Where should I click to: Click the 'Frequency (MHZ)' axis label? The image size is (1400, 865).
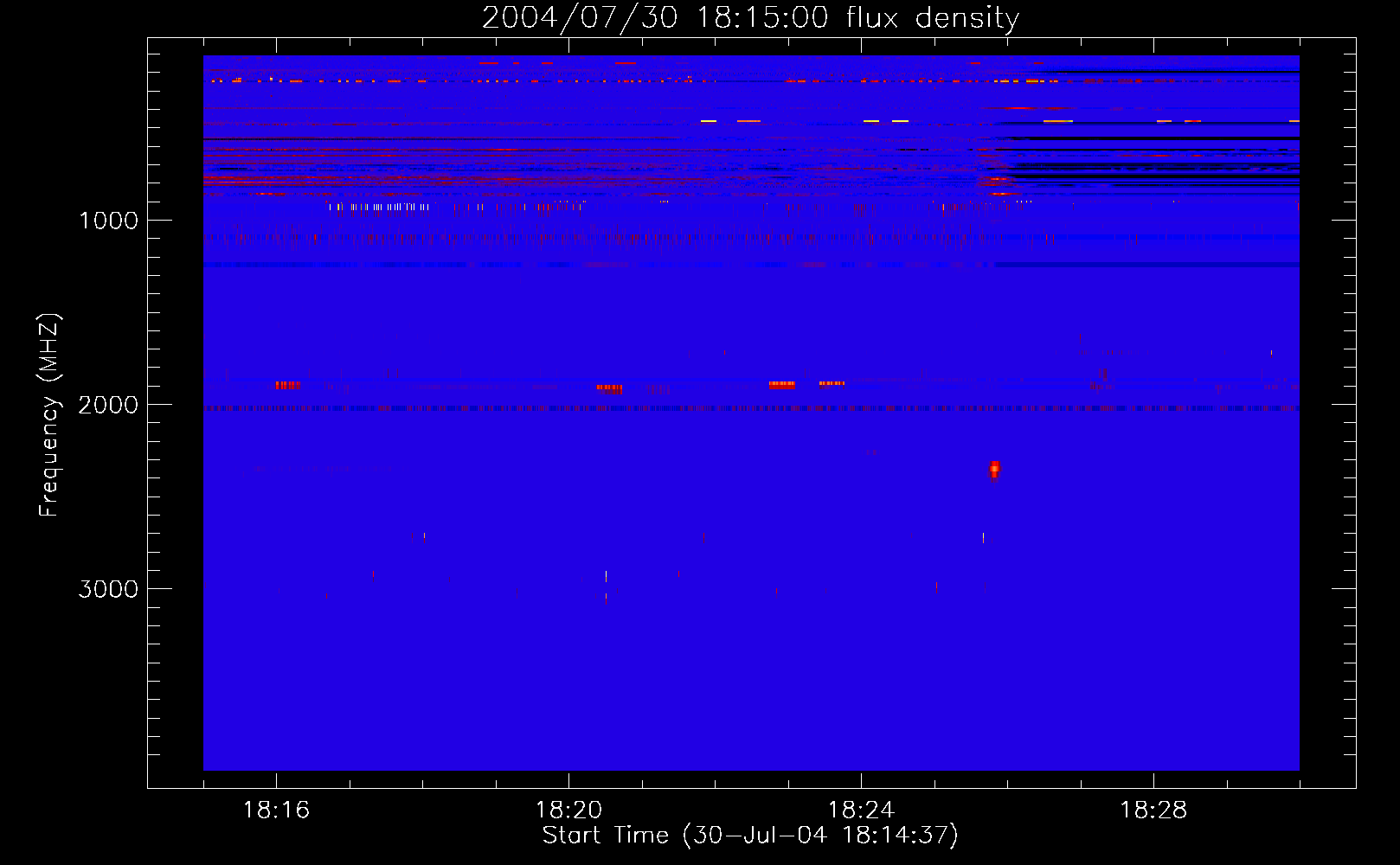(x=48, y=415)
